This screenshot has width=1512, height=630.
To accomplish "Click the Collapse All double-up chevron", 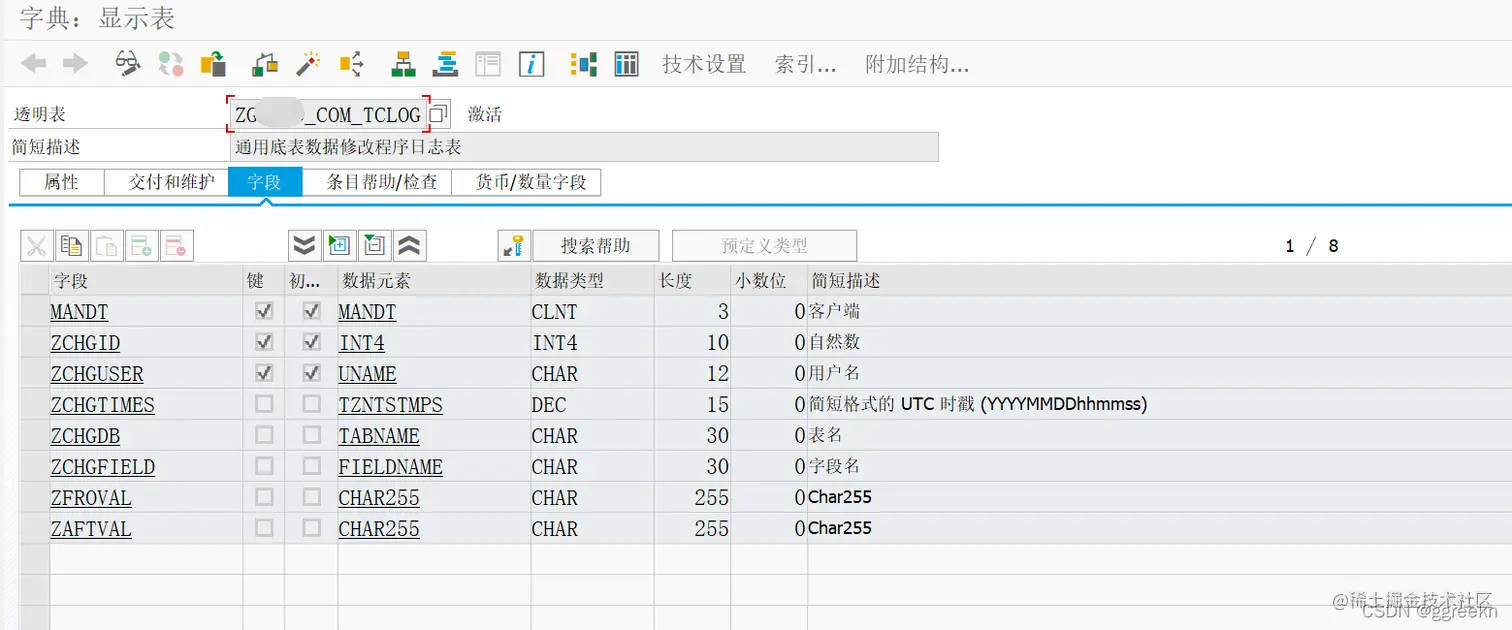I will pos(410,245).
